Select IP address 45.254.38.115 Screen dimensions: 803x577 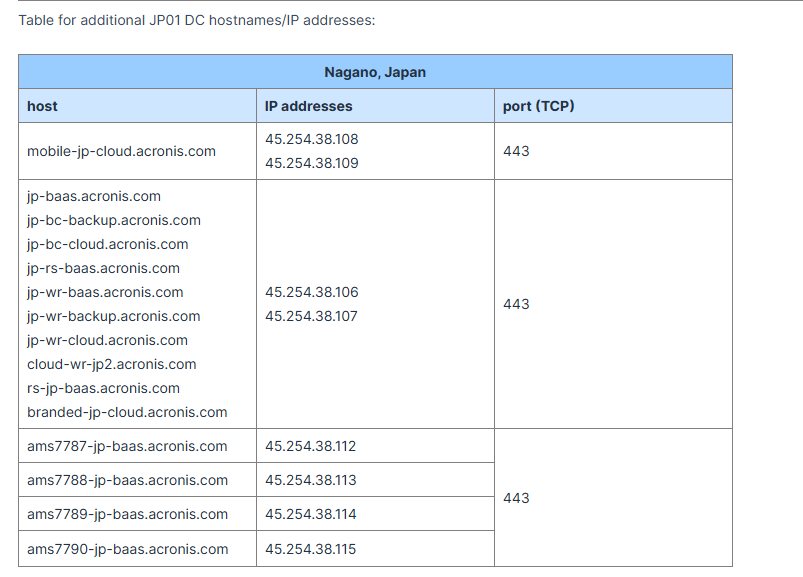(310, 549)
